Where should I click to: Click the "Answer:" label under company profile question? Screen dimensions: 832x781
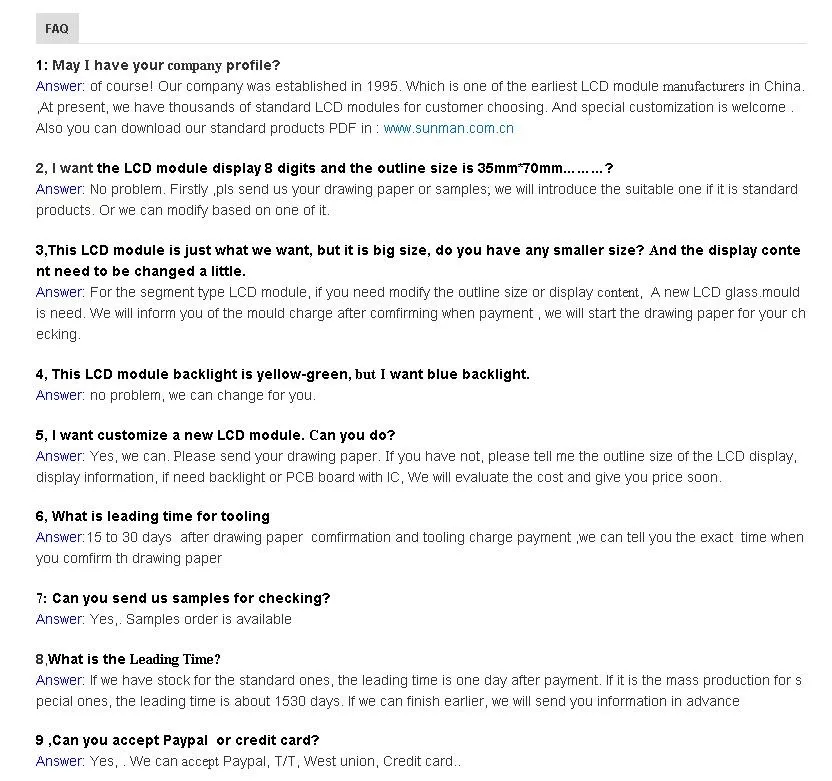pos(60,86)
